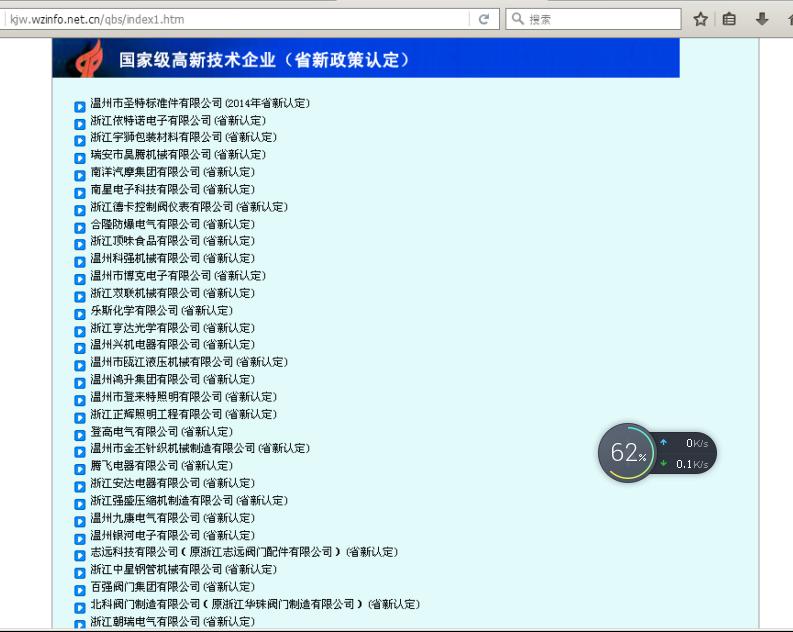The width and height of the screenshot is (793, 632).
Task: Open link 乐斯化学有限公司
Action: pyautogui.click(x=161, y=310)
